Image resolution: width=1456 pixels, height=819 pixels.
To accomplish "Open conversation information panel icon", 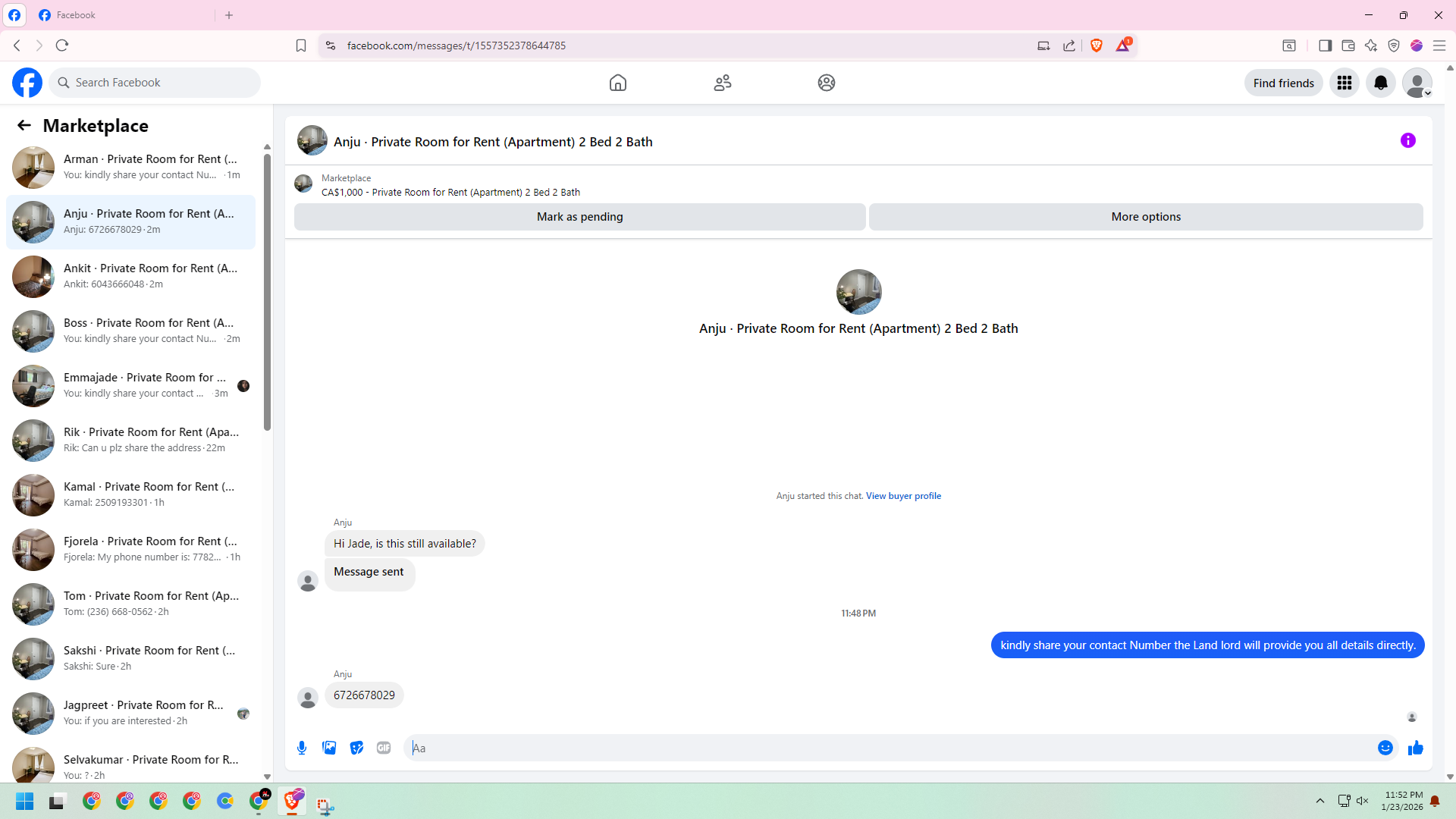I will [1407, 140].
